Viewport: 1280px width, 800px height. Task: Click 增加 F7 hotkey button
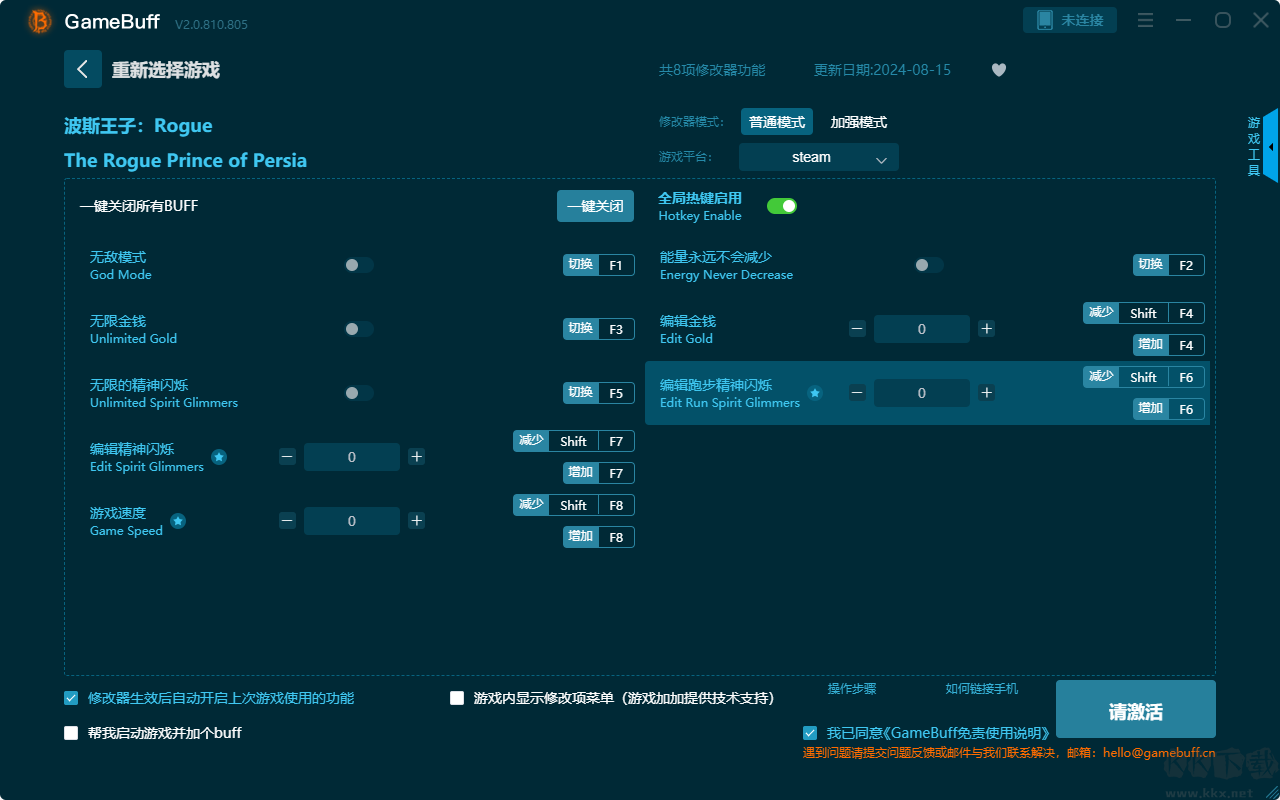point(599,473)
